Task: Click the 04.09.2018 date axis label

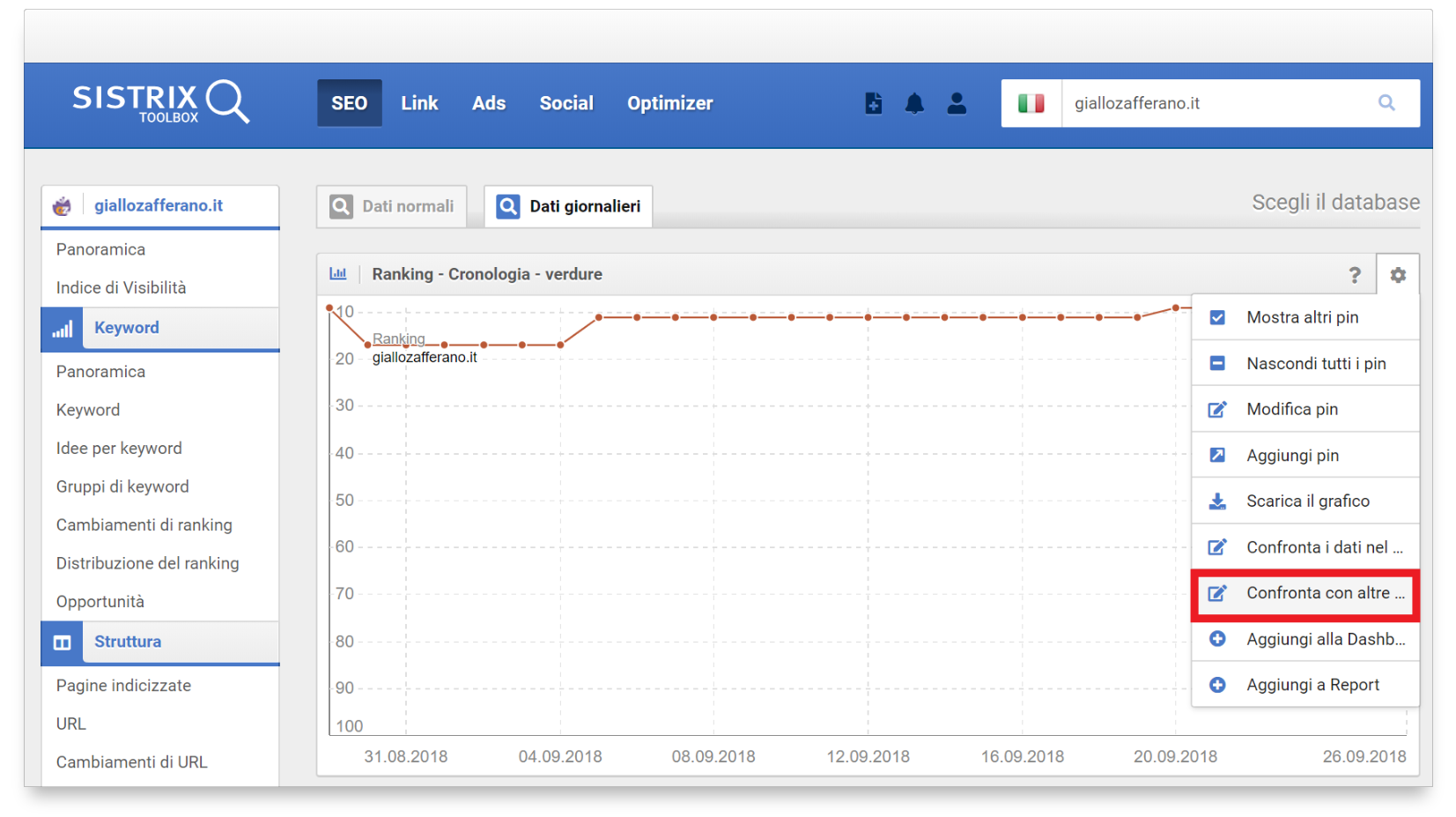Action: point(560,756)
